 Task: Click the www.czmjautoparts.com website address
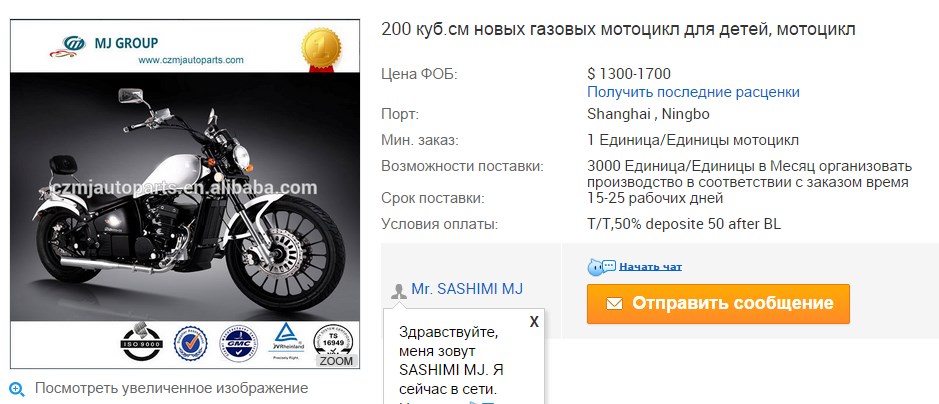point(190,60)
